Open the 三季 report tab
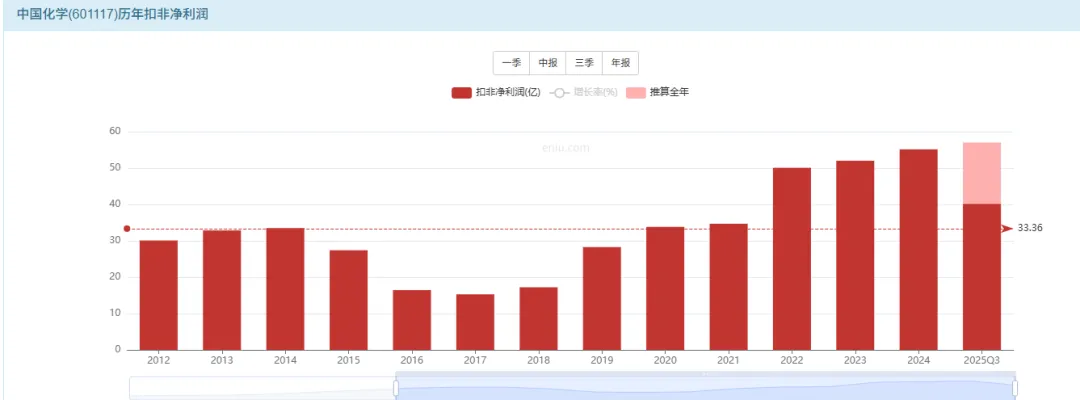1080x400 pixels. pos(584,63)
